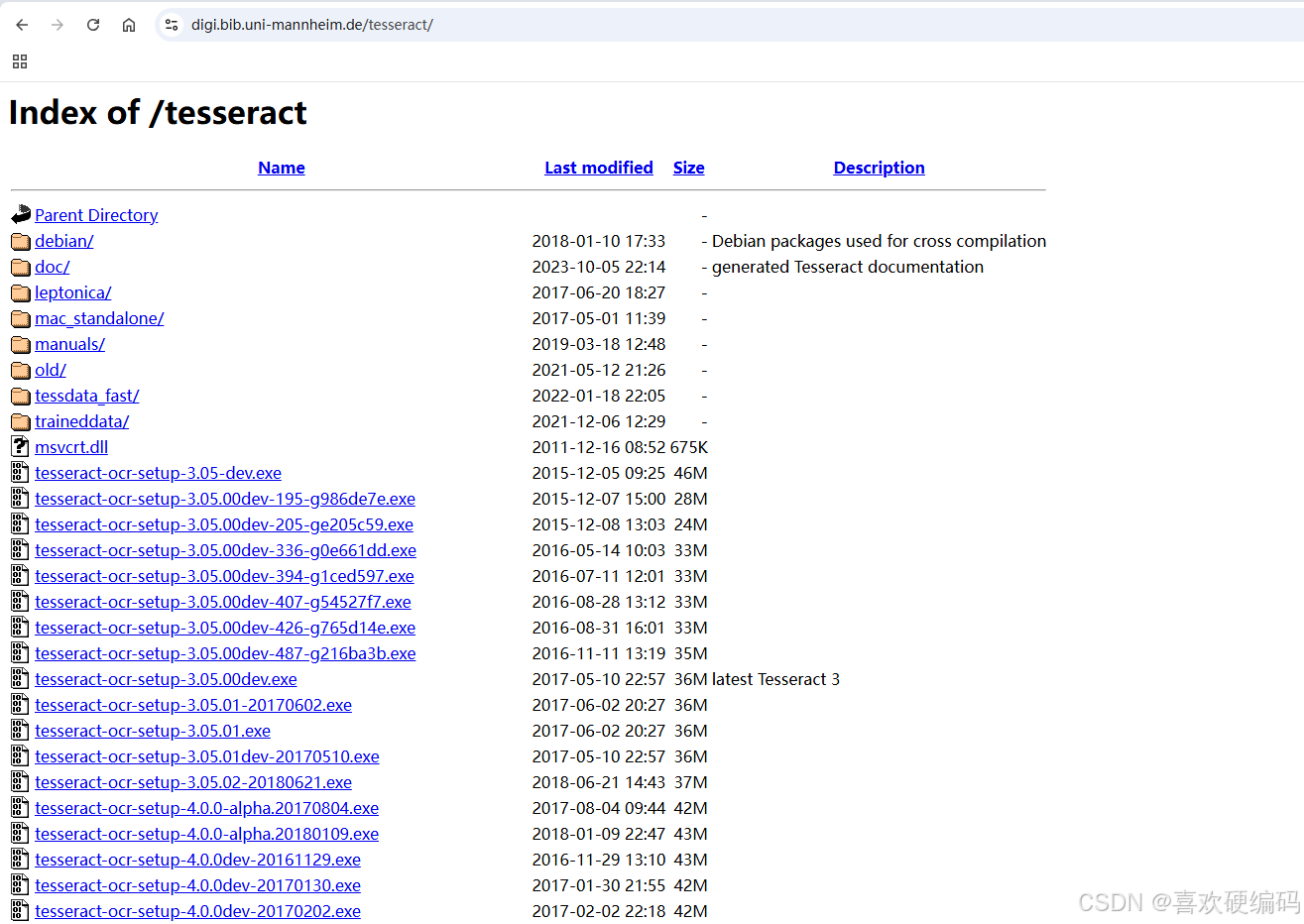Download tesseract-ocr-setup-3.05.00dev.exe link
The image size is (1304, 924).
166,679
